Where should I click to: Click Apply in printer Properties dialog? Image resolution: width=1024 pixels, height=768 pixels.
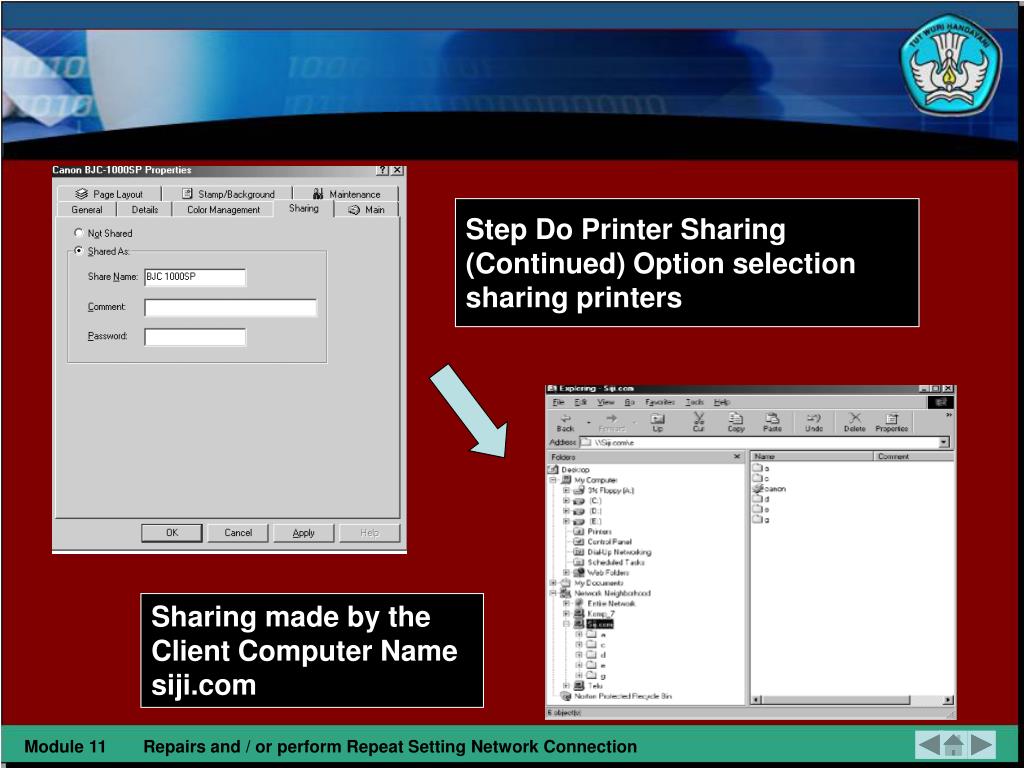[304, 533]
